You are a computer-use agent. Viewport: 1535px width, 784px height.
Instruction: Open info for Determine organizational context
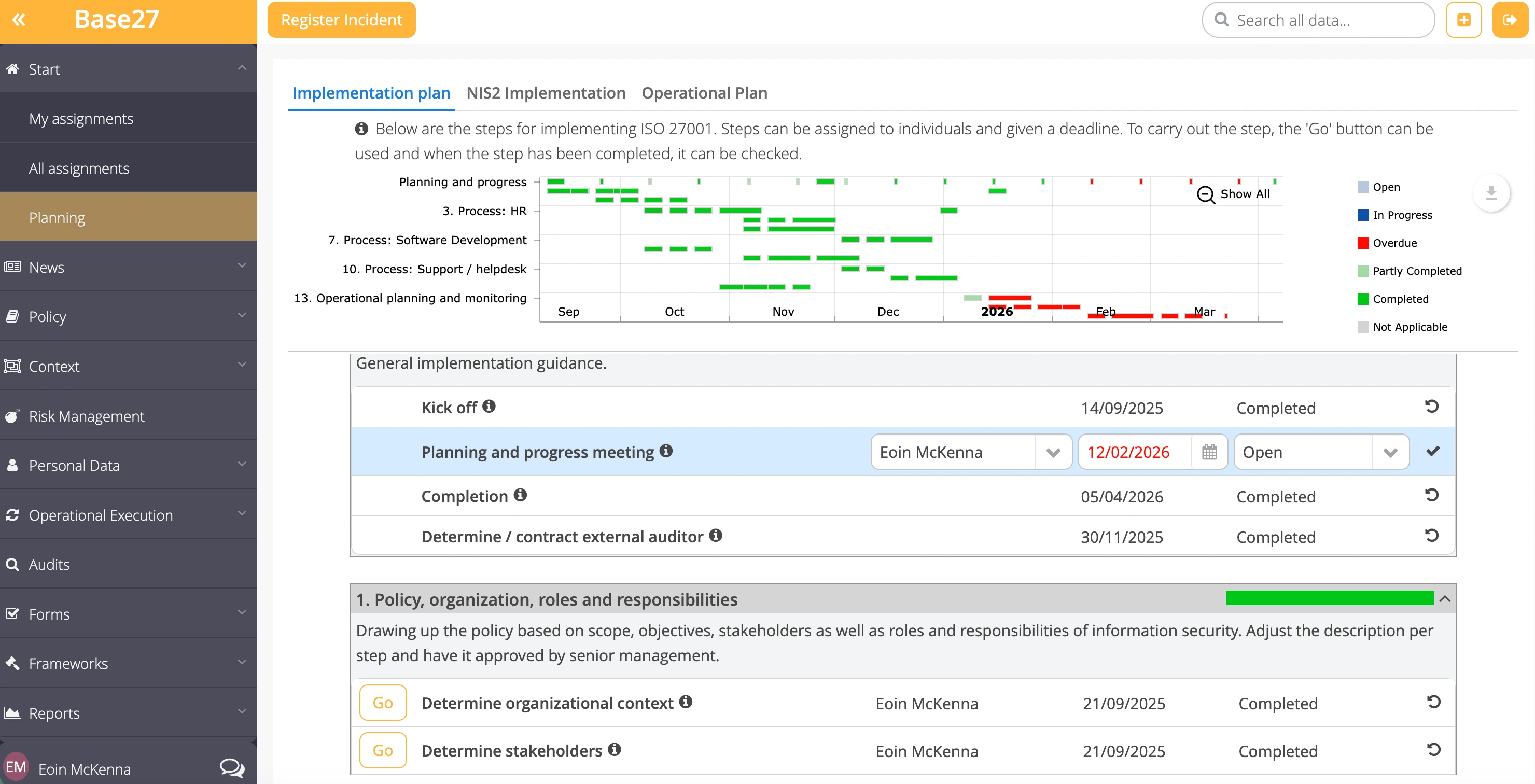point(685,702)
